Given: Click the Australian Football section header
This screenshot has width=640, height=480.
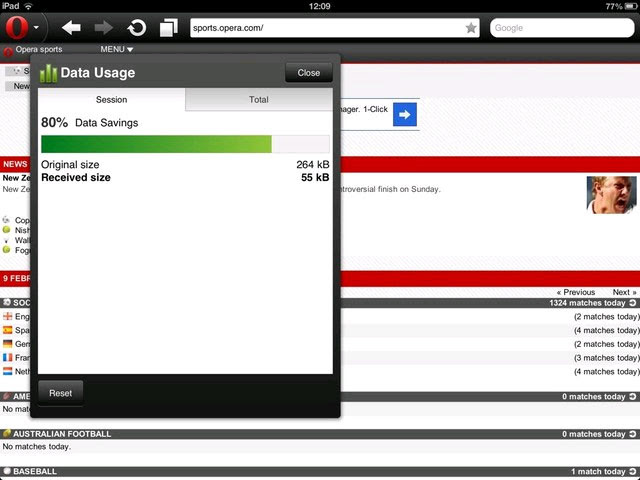Looking at the screenshot, I should [320, 434].
